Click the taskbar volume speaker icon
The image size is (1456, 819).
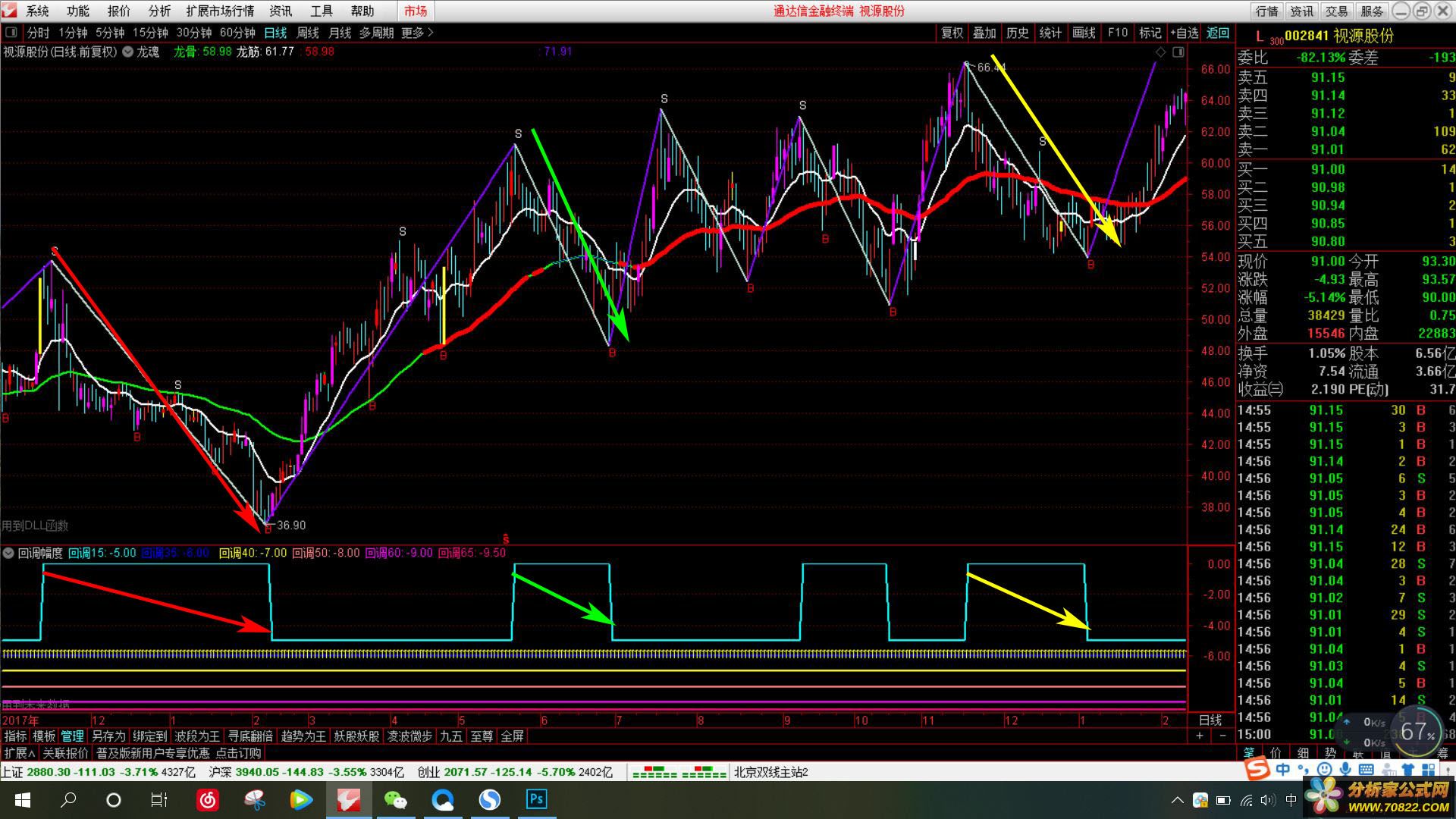tap(1267, 800)
